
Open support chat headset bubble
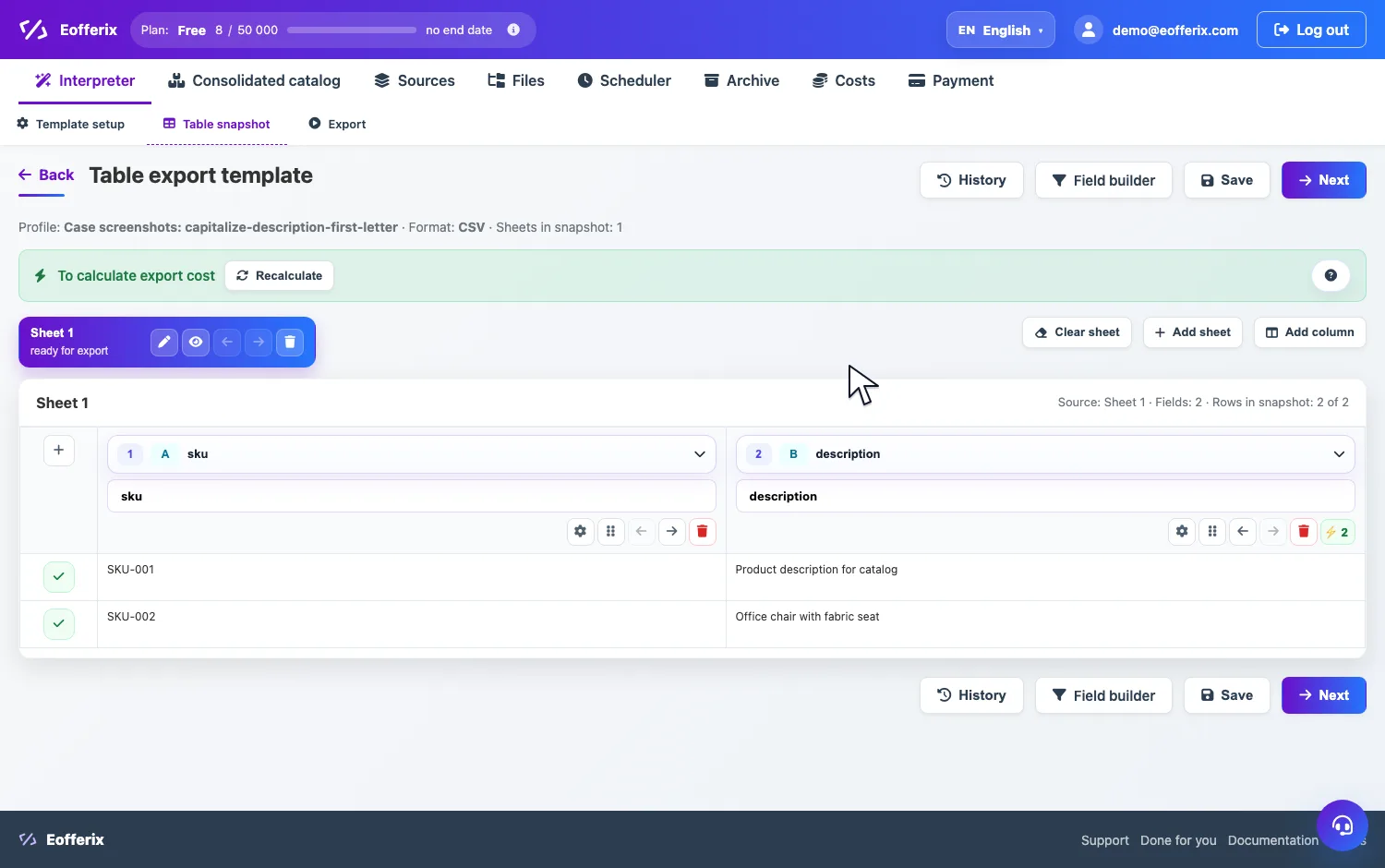[1342, 825]
